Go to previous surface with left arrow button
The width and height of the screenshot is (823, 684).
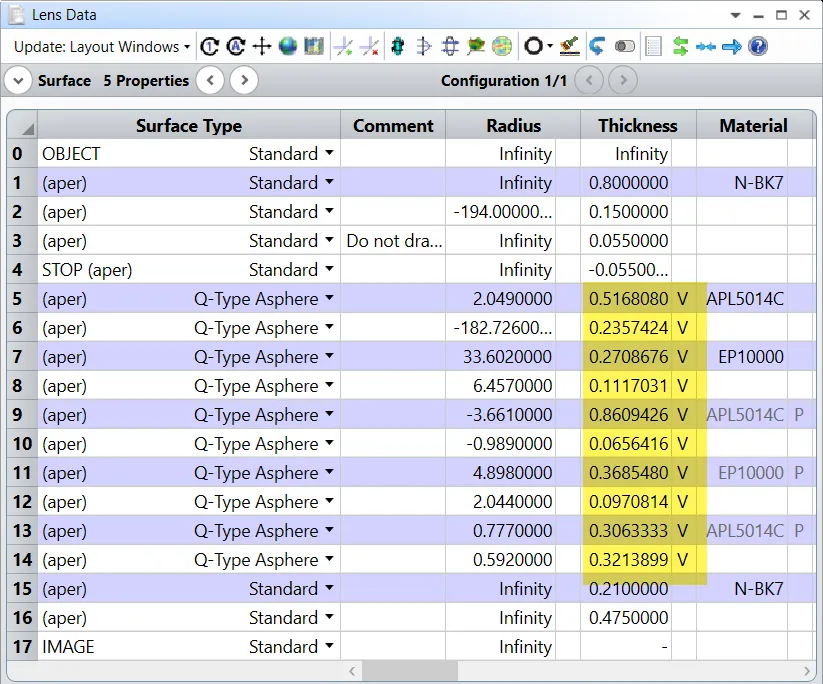point(210,81)
